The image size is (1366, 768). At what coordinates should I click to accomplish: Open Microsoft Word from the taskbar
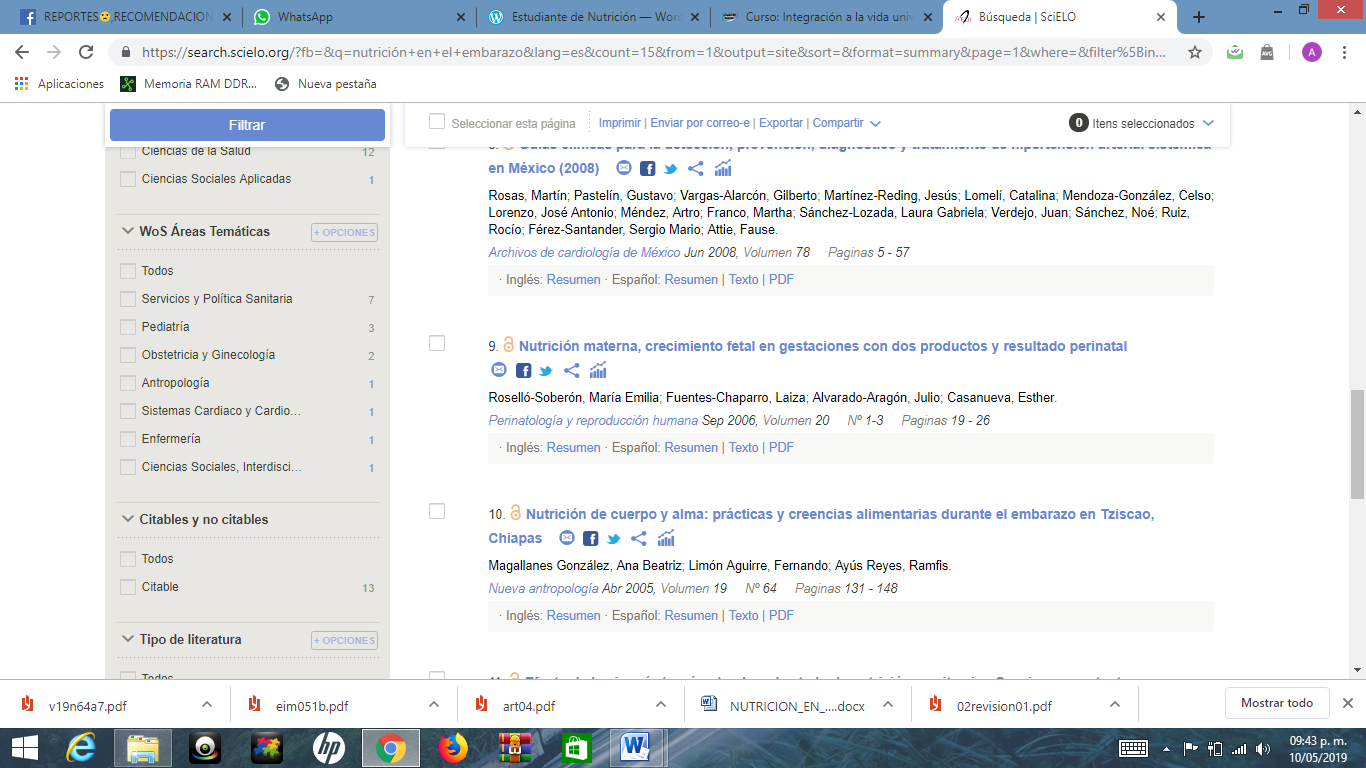[635, 747]
